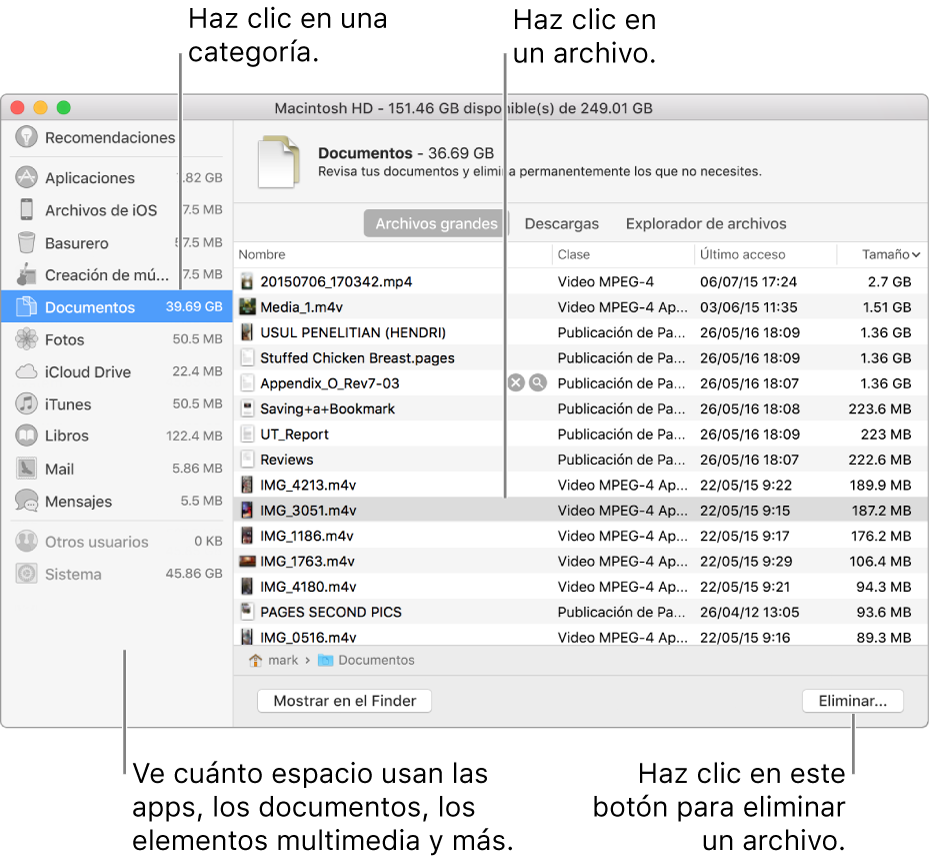931x862 pixels.
Task: Sort by the Último acceso column header
Action: [x=742, y=255]
